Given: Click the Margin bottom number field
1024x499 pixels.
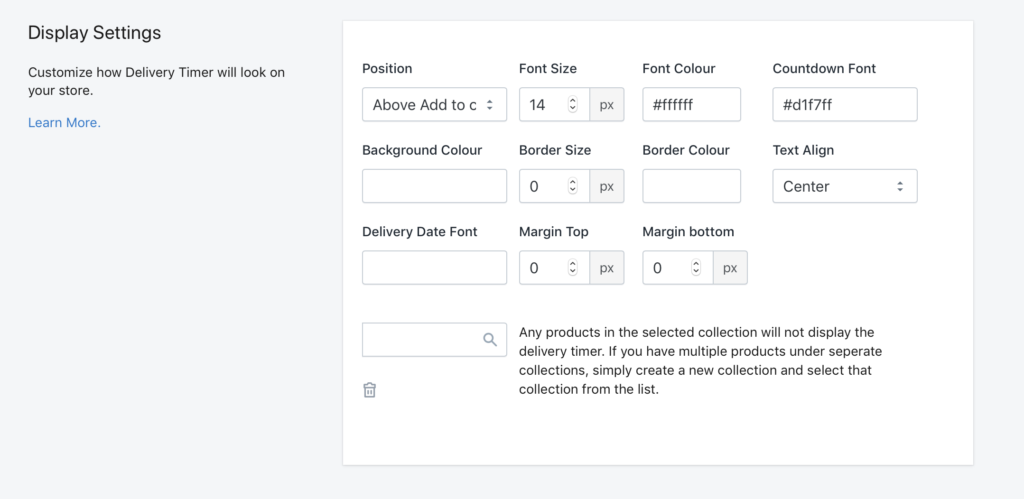Looking at the screenshot, I should point(678,268).
